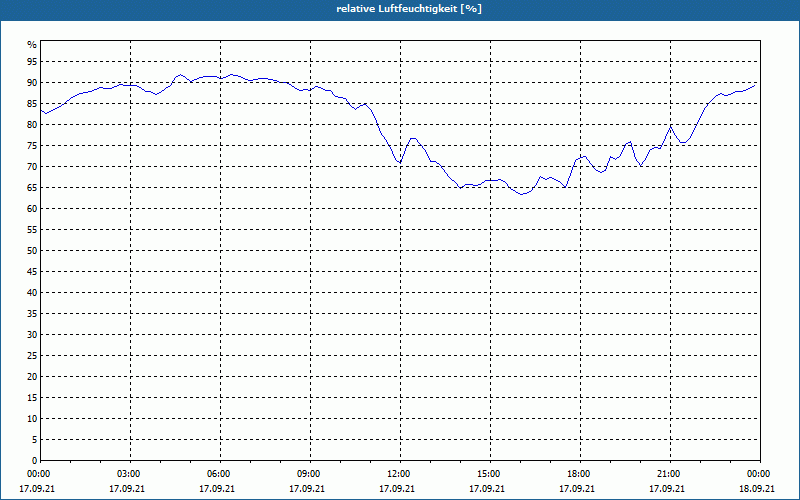The image size is (800, 500).
Task: Pick the y-axis origin label '0'
Action: (x=34, y=461)
